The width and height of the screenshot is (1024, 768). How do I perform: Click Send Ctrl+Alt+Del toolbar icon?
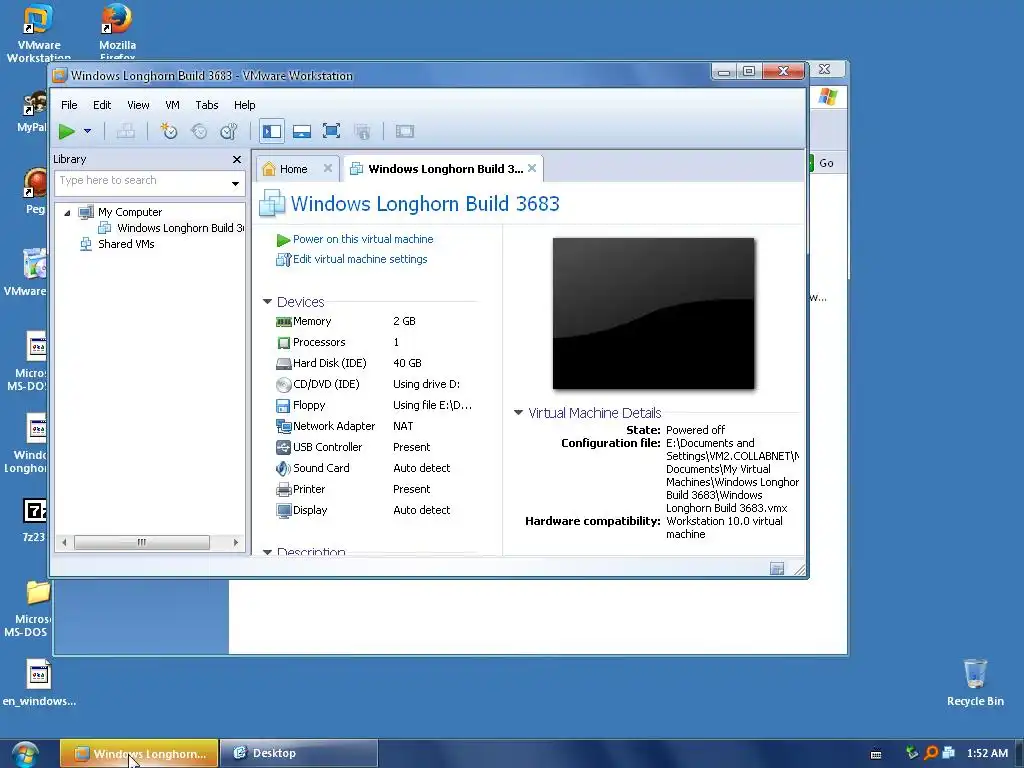tap(125, 131)
